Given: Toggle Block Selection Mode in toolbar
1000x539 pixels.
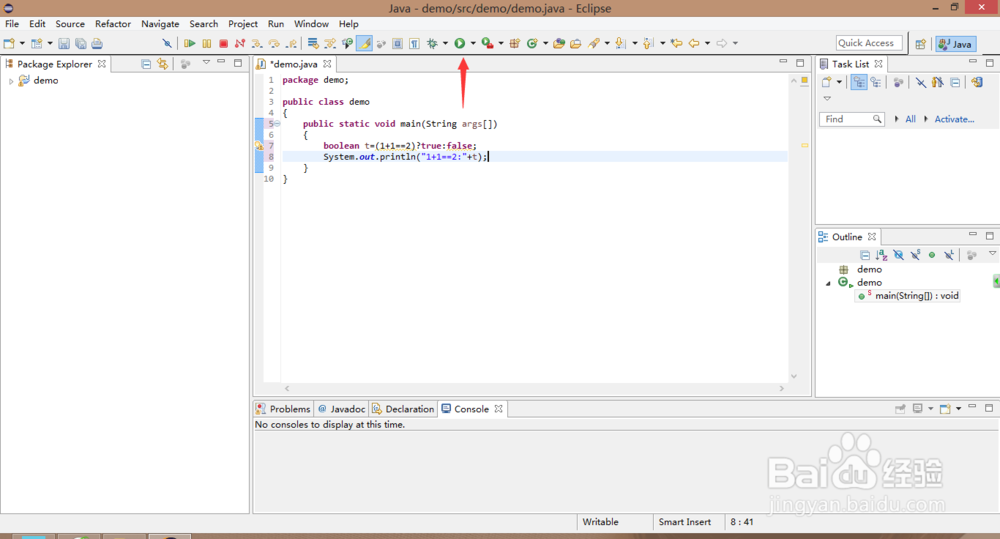Looking at the screenshot, I should coord(397,43).
